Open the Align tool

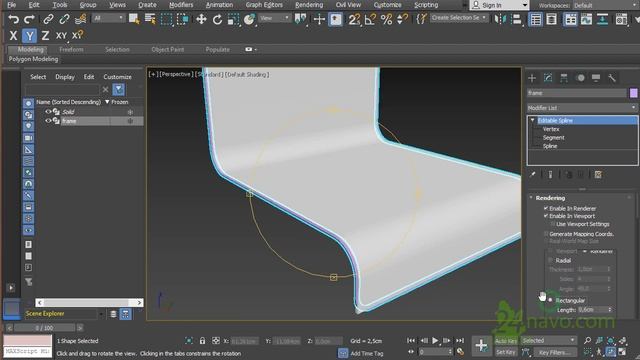point(516,19)
